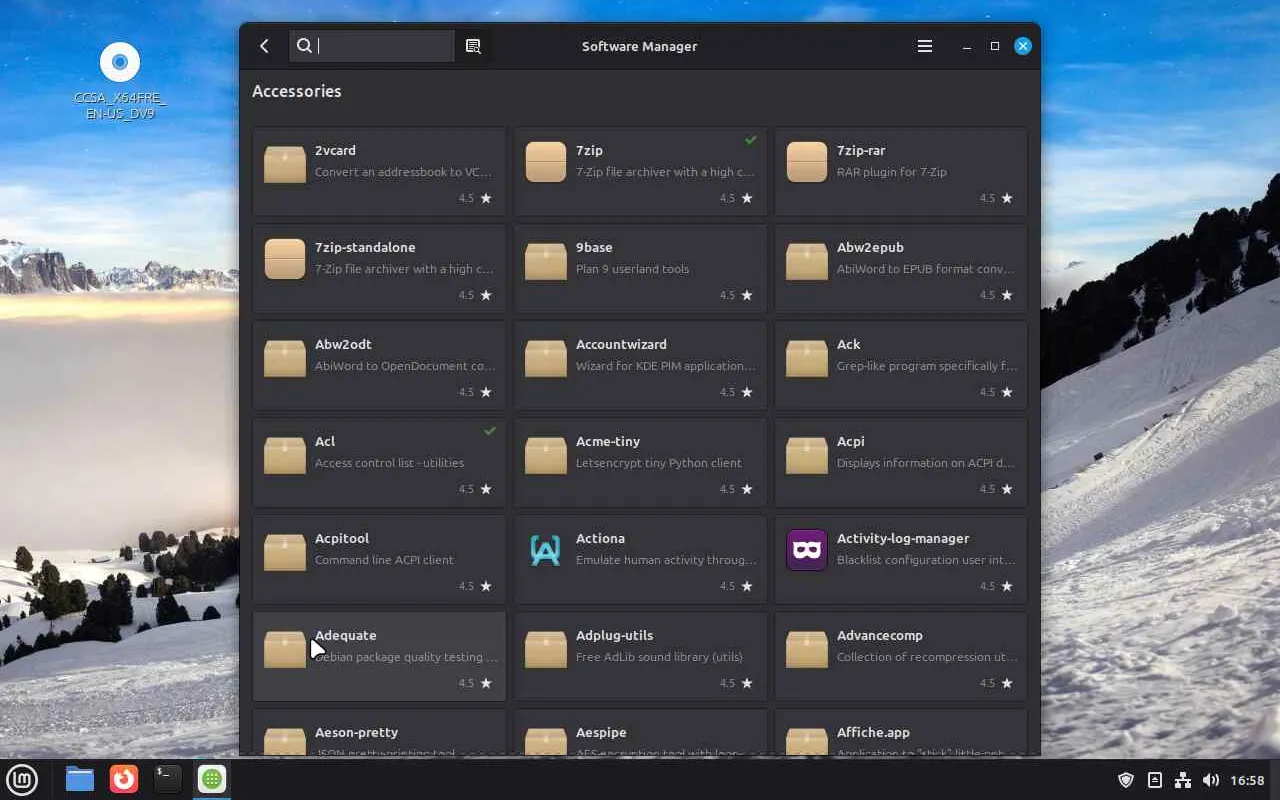Click the Affiche.app title
The image size is (1280, 800).
point(873,732)
